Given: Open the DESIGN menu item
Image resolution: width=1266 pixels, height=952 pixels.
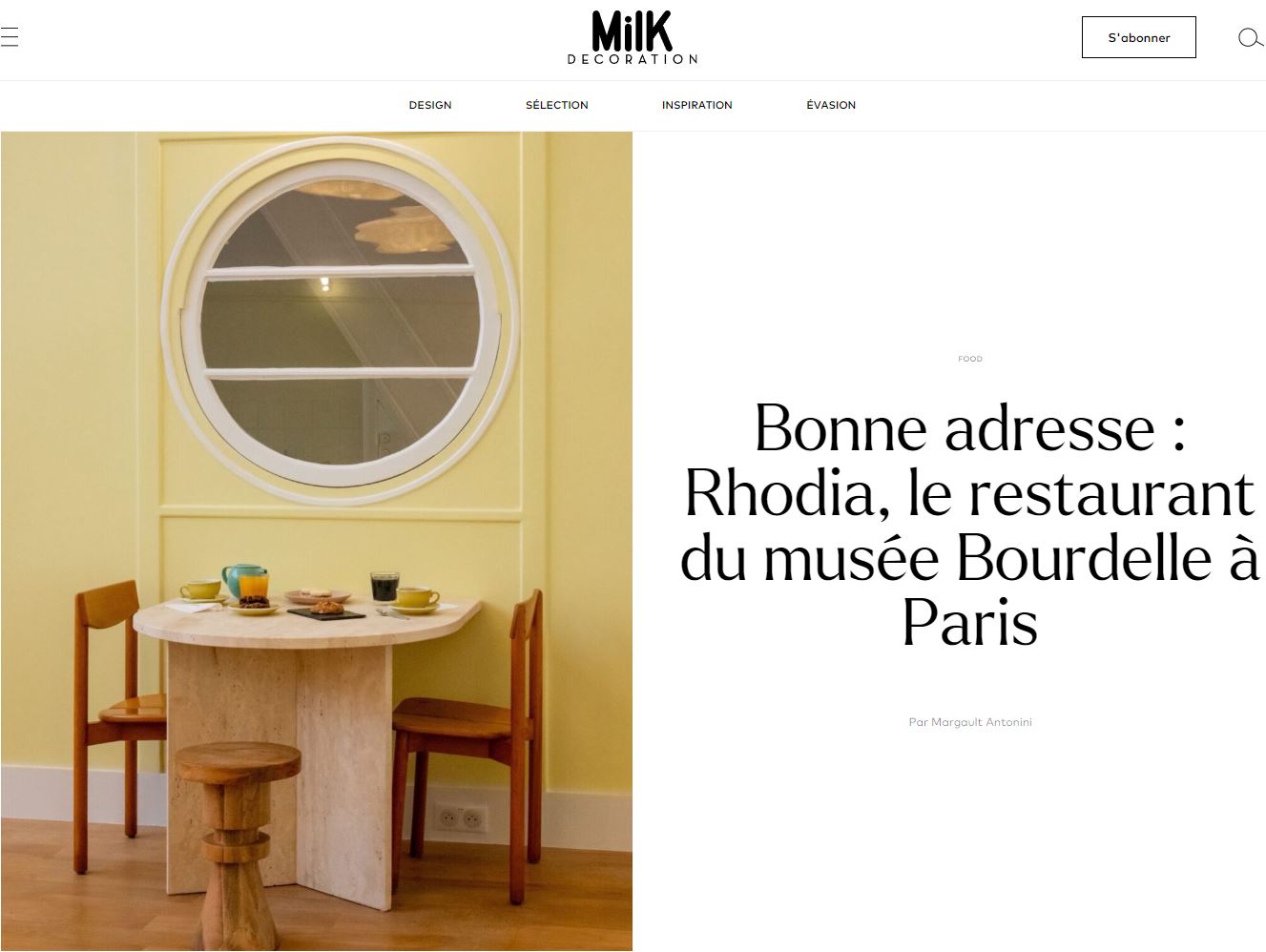Looking at the screenshot, I should coord(430,105).
